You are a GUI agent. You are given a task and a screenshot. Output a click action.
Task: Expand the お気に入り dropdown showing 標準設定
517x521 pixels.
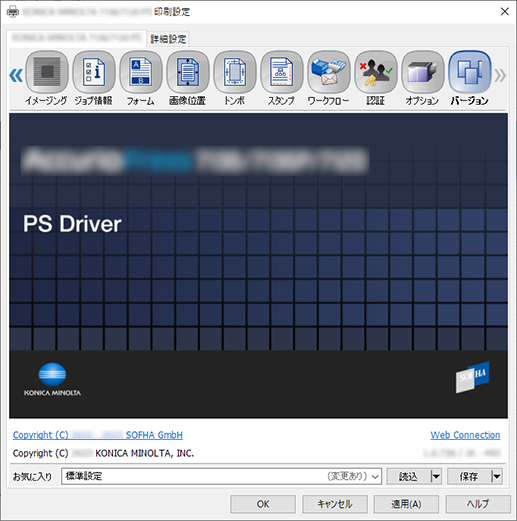(222, 476)
